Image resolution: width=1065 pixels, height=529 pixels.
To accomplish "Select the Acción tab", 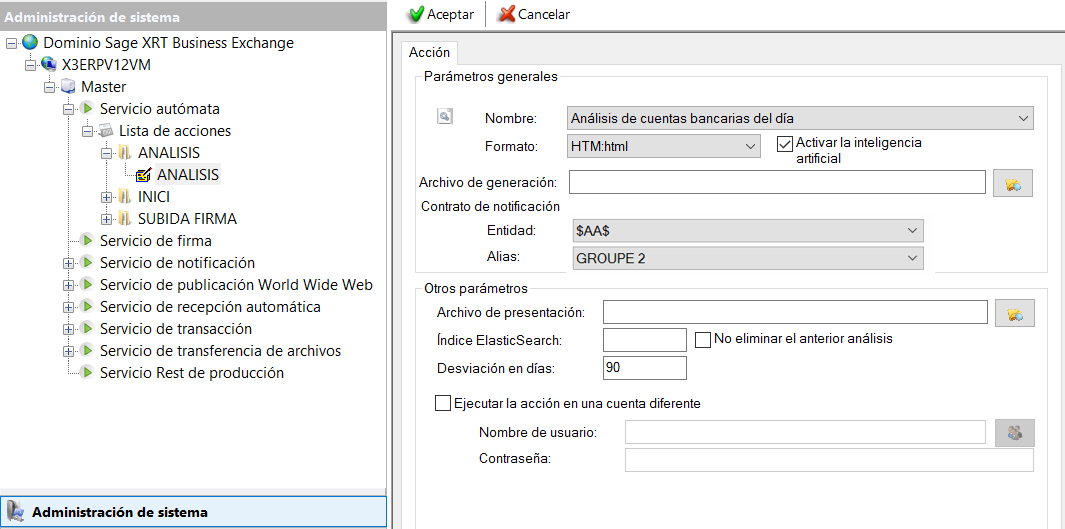I will tap(429, 53).
